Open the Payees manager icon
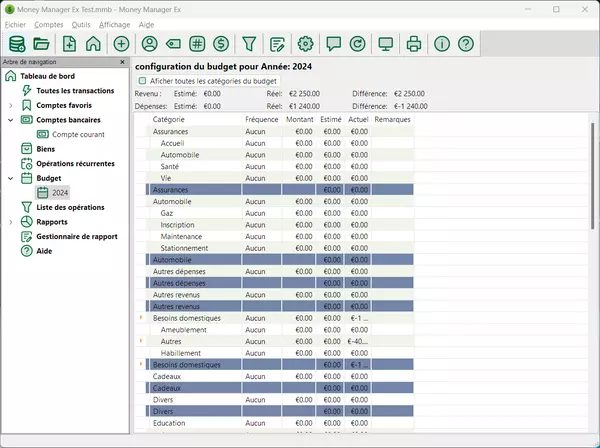The width and height of the screenshot is (600, 448). [149, 43]
